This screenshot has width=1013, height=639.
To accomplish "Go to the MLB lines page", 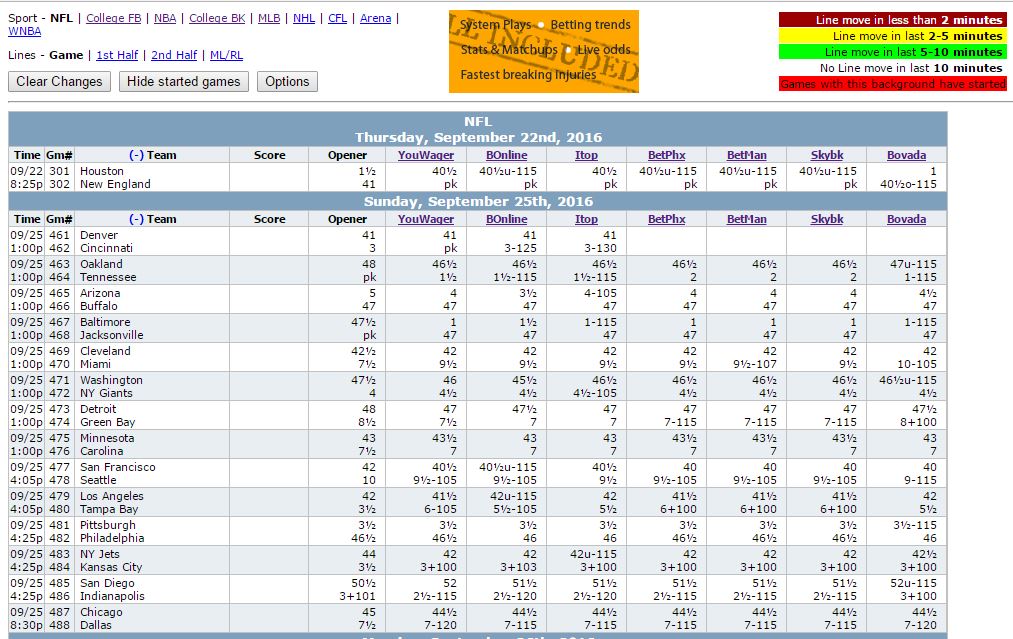I will (268, 18).
